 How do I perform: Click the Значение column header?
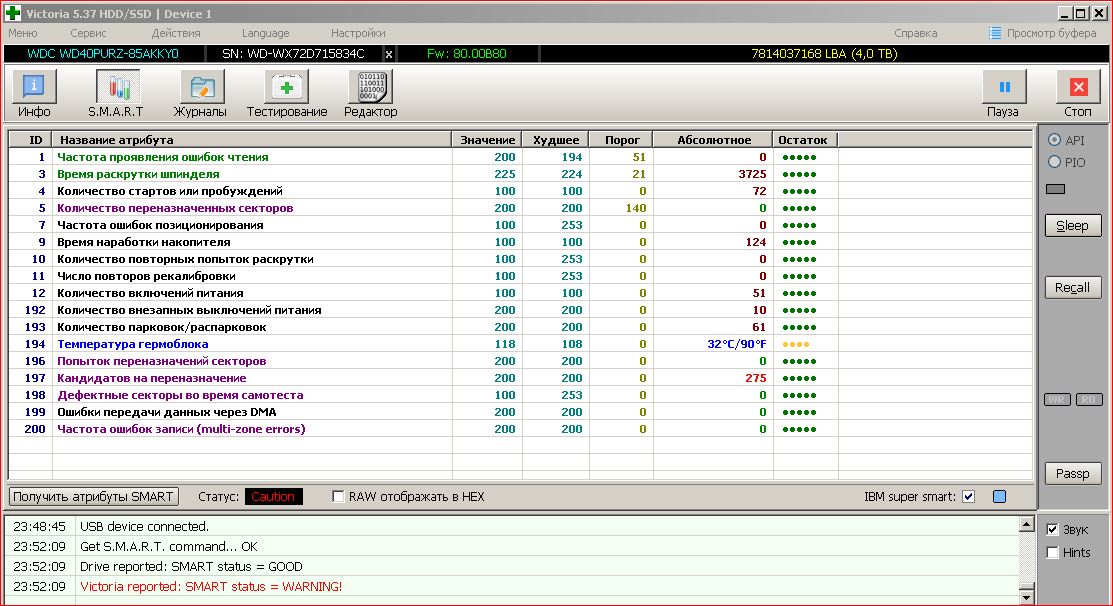tap(487, 140)
